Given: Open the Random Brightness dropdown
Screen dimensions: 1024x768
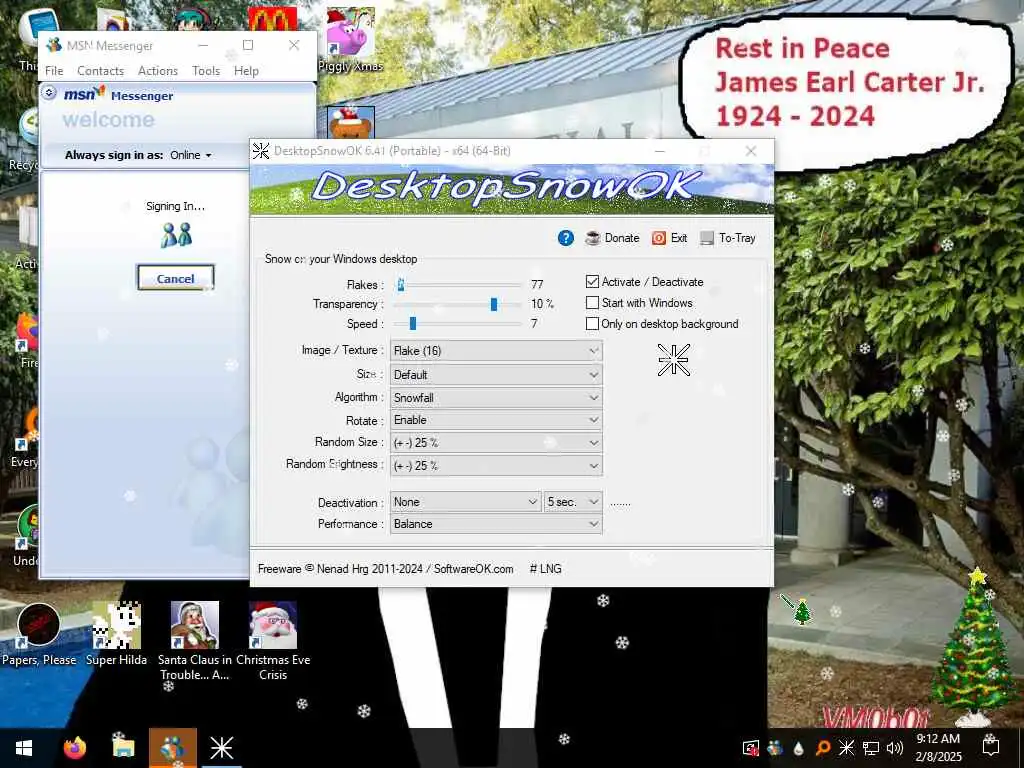Looking at the screenshot, I should [496, 466].
